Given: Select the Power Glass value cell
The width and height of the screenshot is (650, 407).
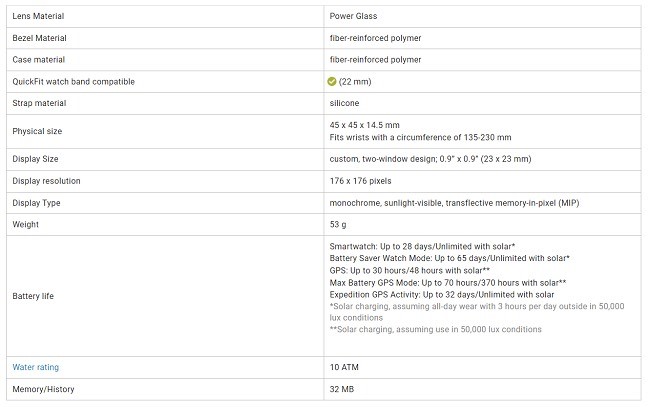Looking at the screenshot, I should click(353, 16).
